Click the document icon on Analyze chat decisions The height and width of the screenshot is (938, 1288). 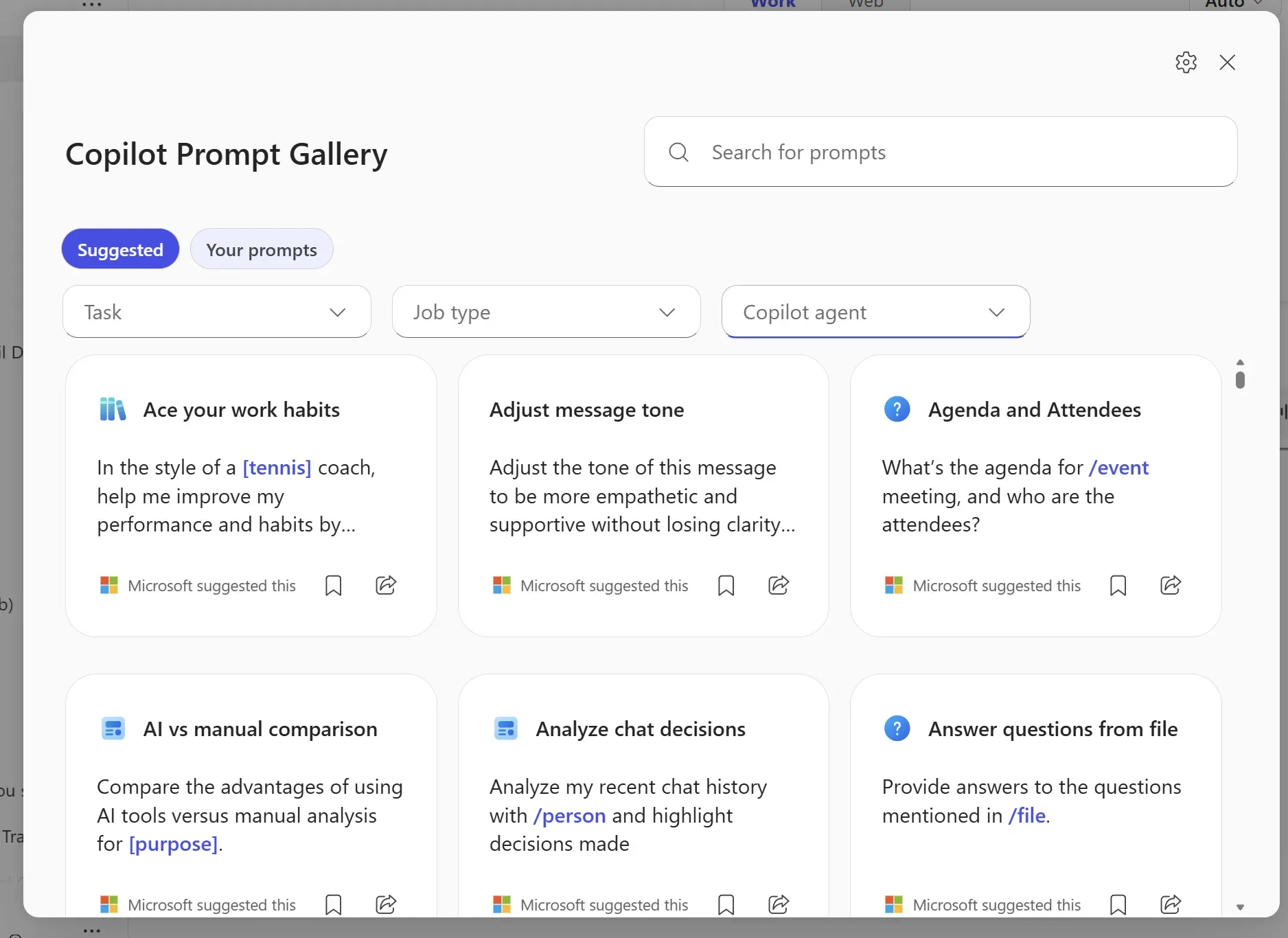point(505,729)
